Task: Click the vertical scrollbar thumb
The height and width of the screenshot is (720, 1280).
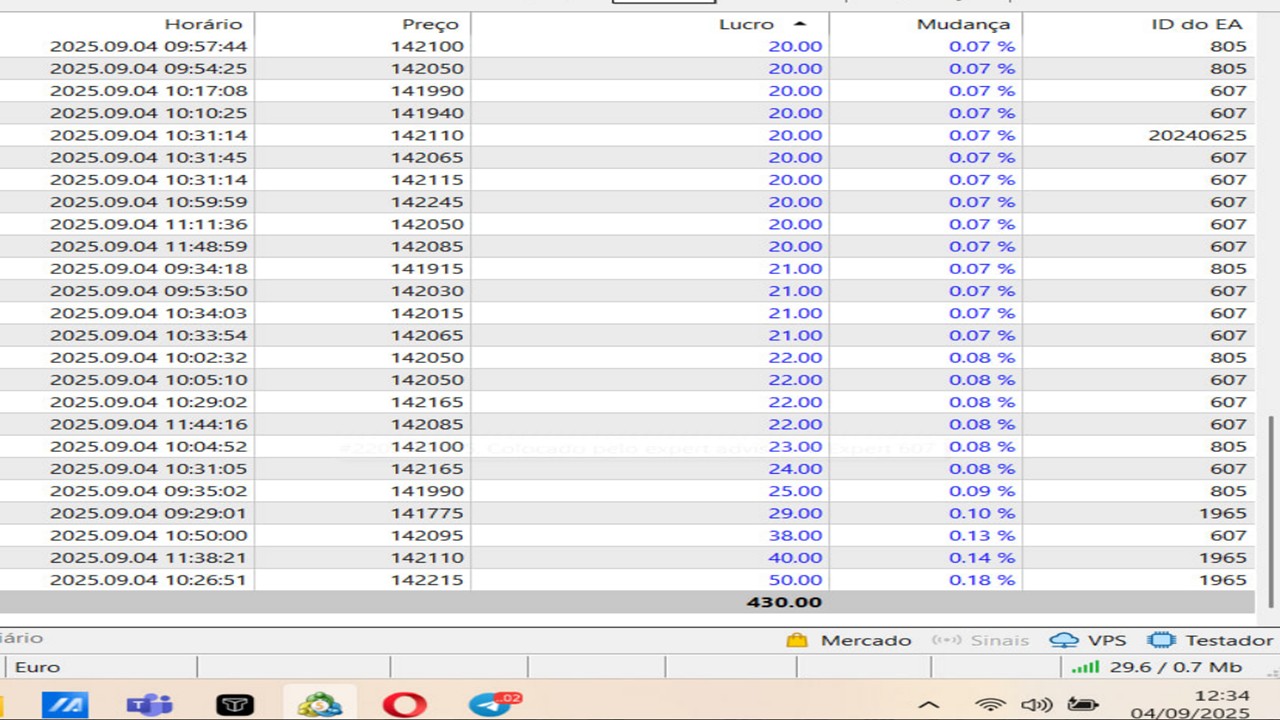Action: (1272, 510)
